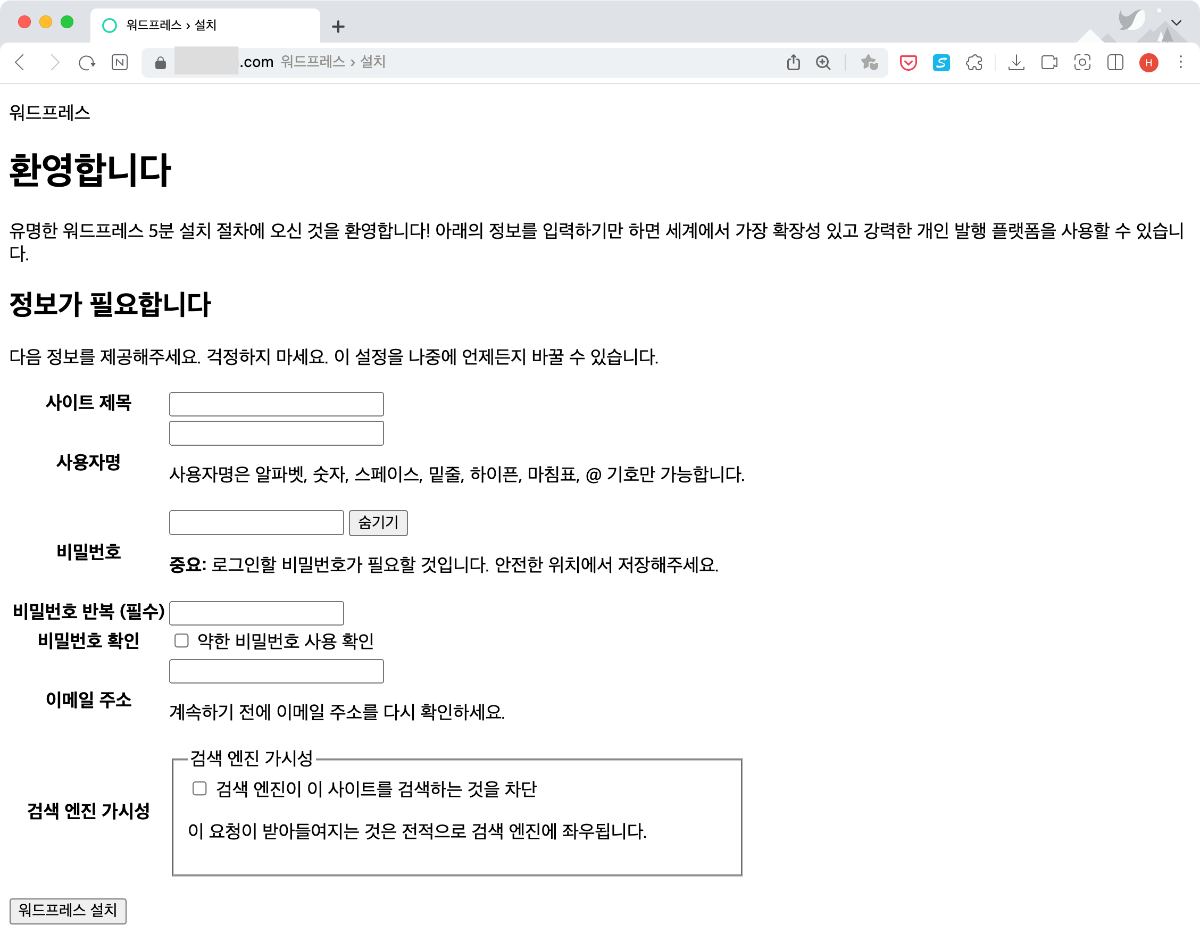Focus the 사용자명 input field
The width and height of the screenshot is (1200, 940).
click(x=277, y=433)
